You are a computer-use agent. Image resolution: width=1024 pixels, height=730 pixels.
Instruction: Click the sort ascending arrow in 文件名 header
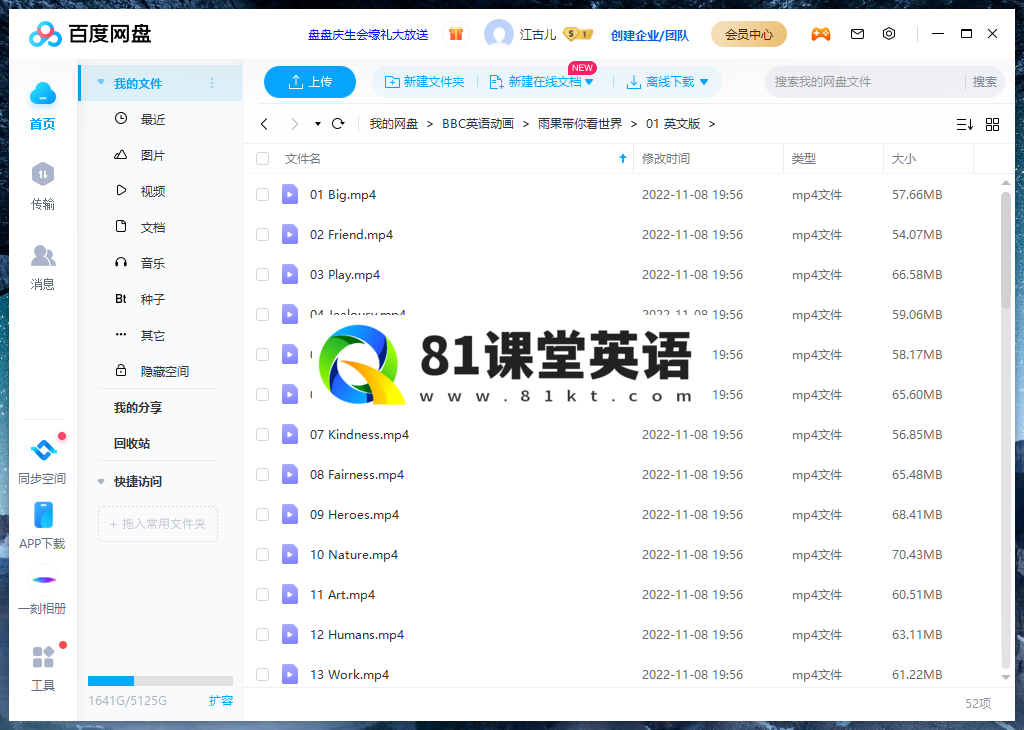coord(622,159)
